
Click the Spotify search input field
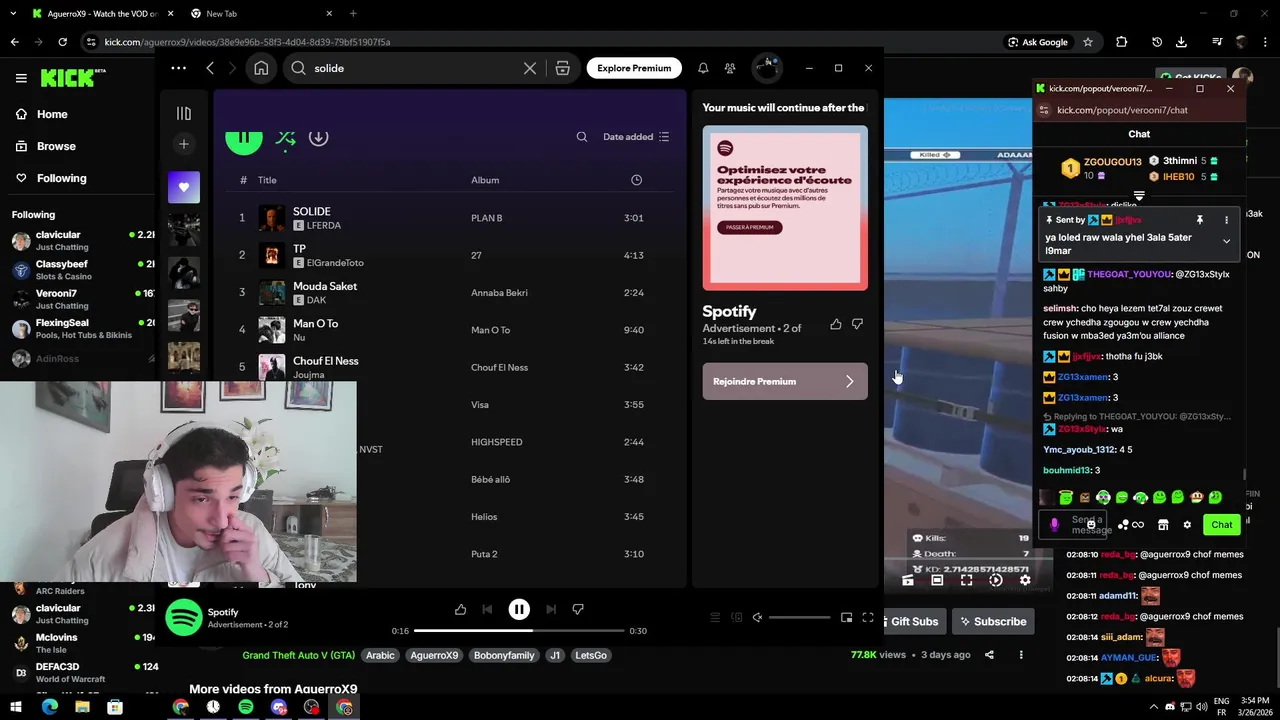[x=413, y=68]
